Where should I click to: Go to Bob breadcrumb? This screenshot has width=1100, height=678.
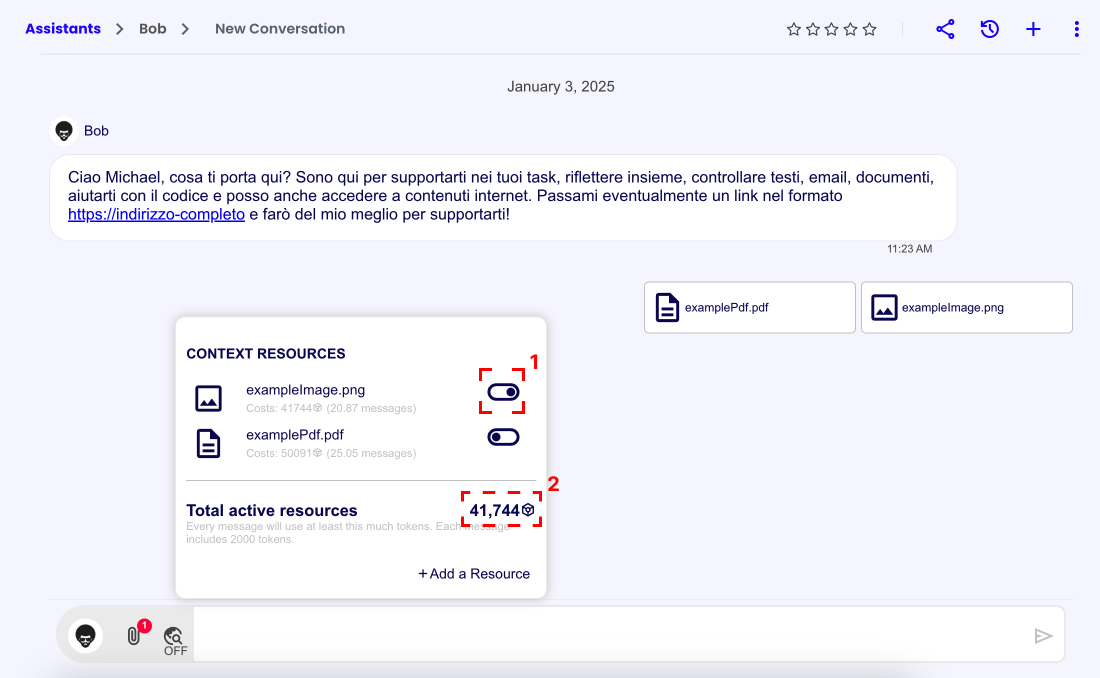pyautogui.click(x=152, y=29)
